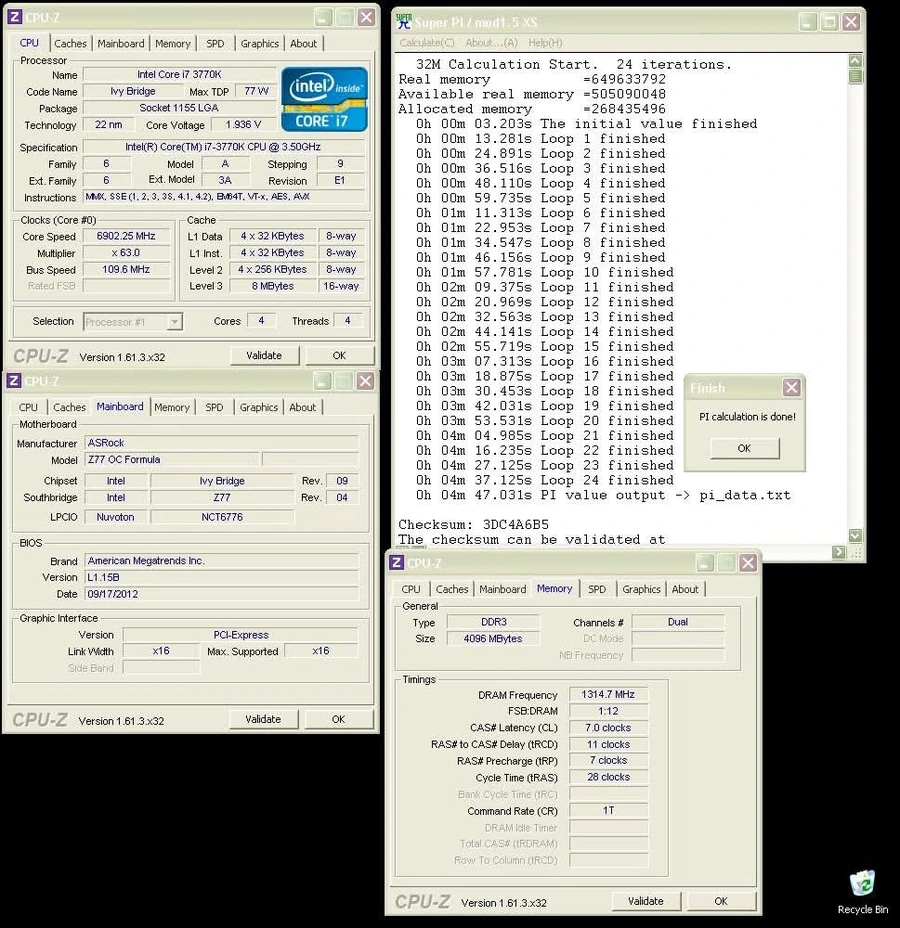Click the BIOS Date 09/17/2012 field
This screenshot has height=928, width=900.
222,594
